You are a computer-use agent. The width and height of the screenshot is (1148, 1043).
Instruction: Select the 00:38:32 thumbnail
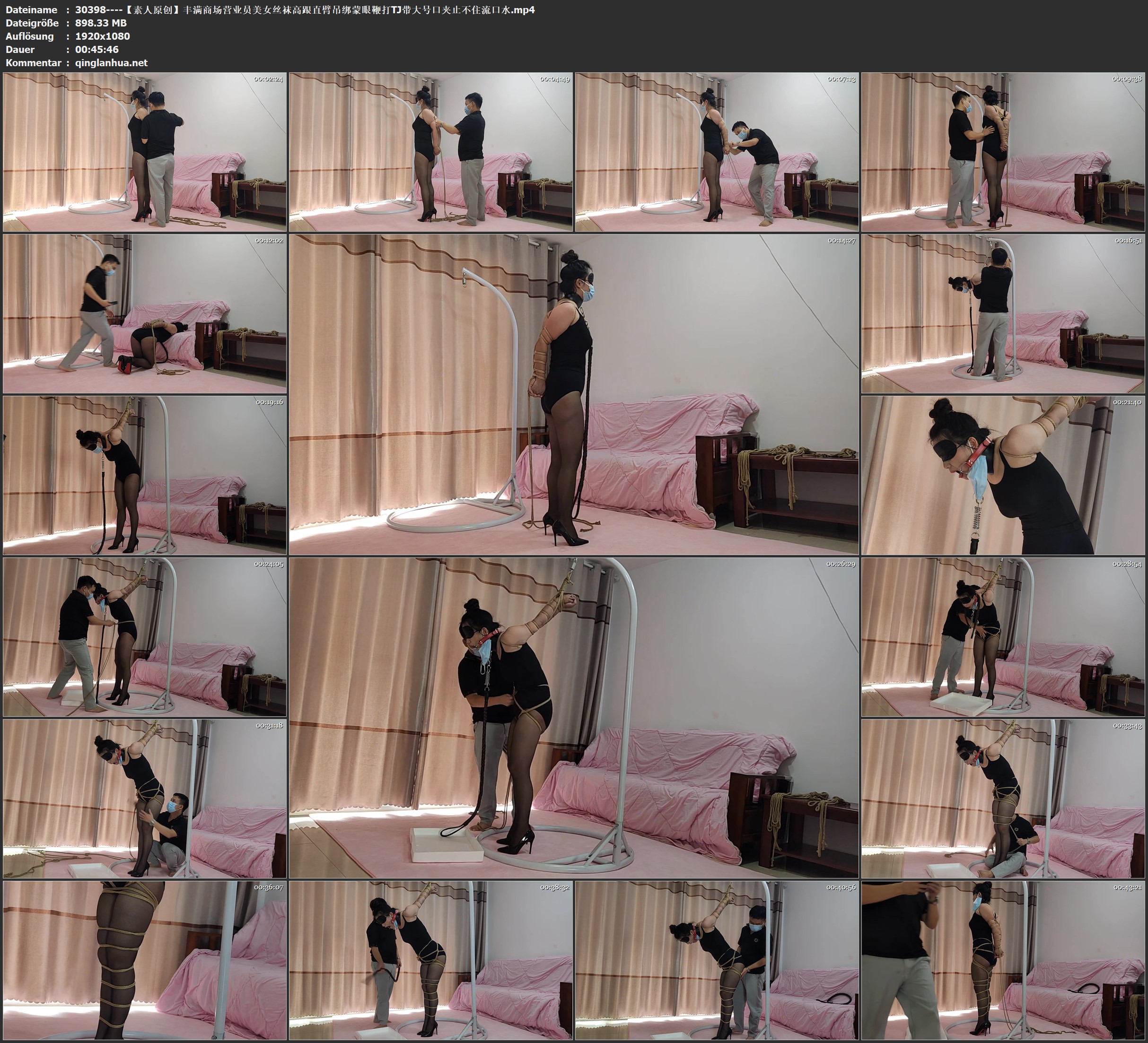(x=430, y=960)
